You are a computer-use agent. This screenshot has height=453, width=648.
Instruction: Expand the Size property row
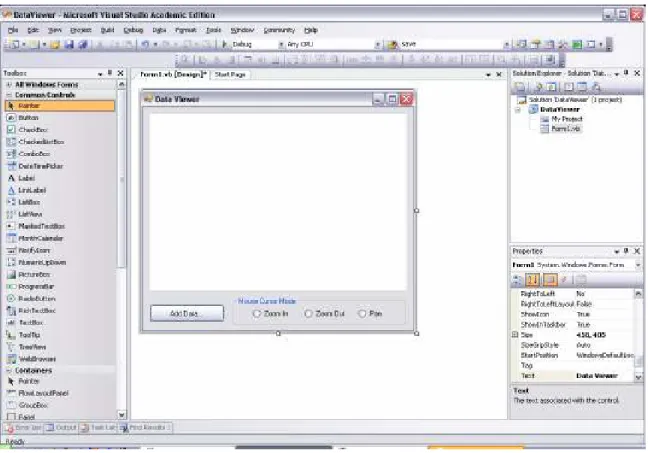[x=515, y=335]
